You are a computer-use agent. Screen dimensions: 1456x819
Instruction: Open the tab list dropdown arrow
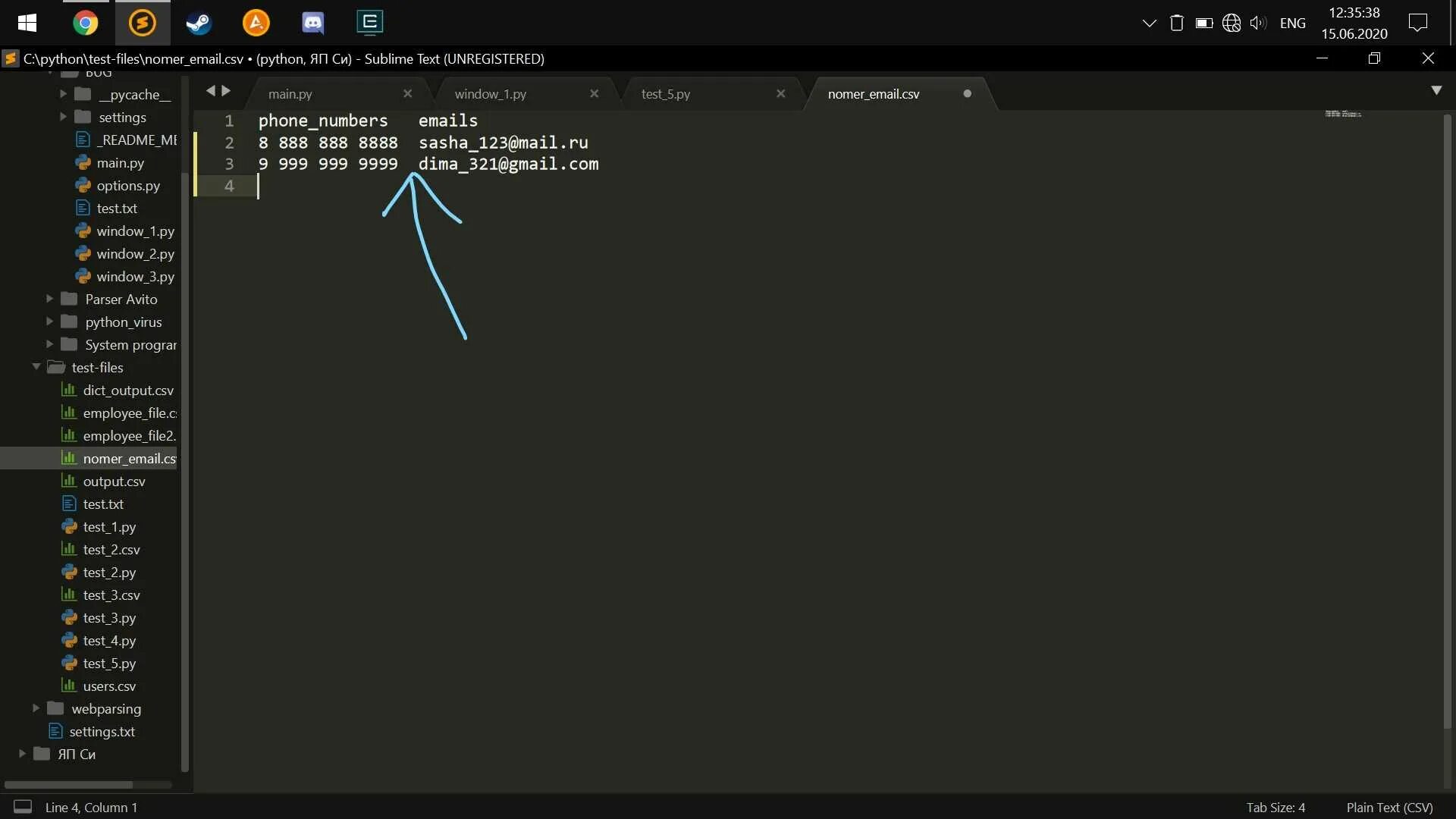[x=1436, y=91]
